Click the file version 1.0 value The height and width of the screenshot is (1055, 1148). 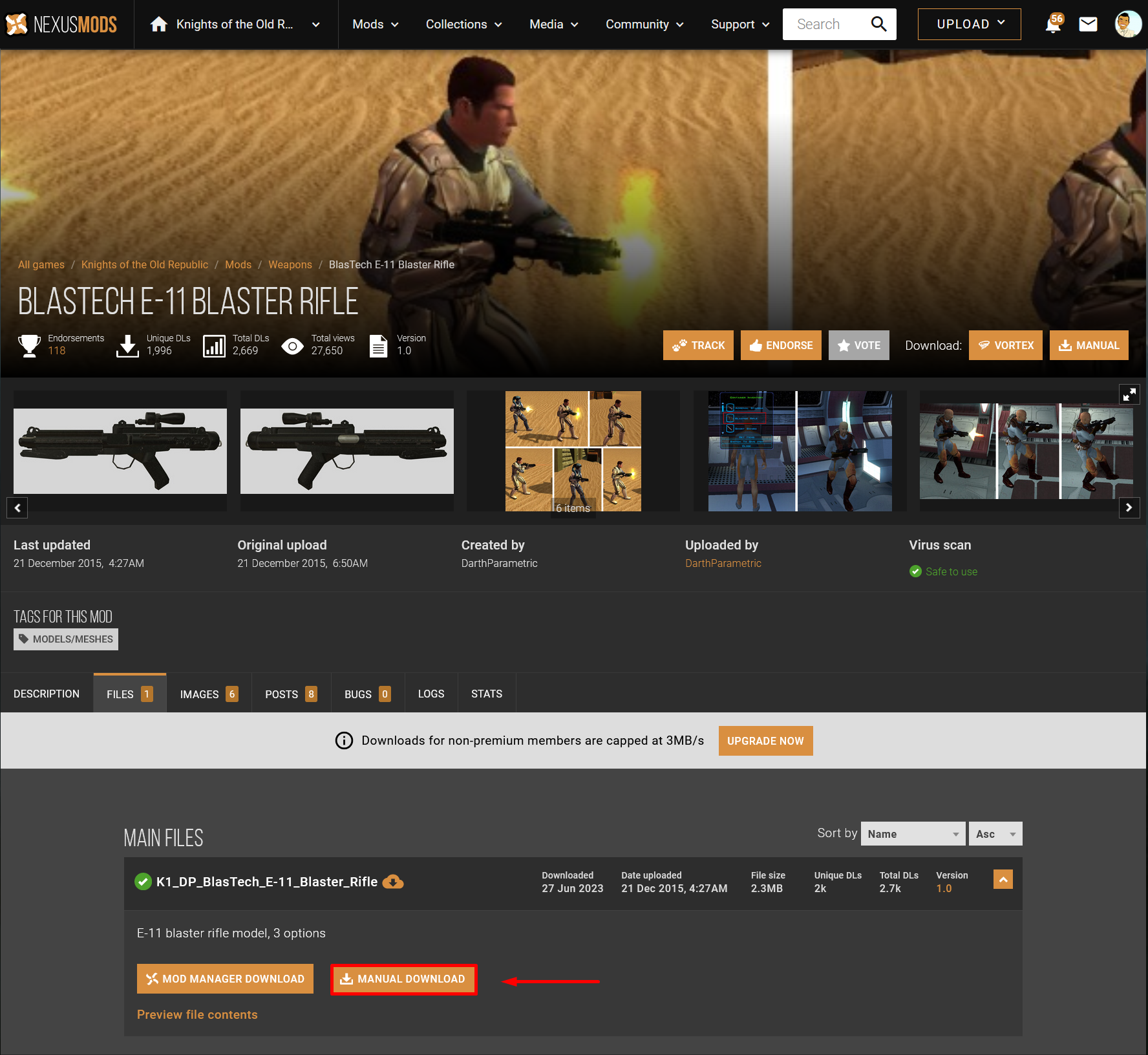944,888
